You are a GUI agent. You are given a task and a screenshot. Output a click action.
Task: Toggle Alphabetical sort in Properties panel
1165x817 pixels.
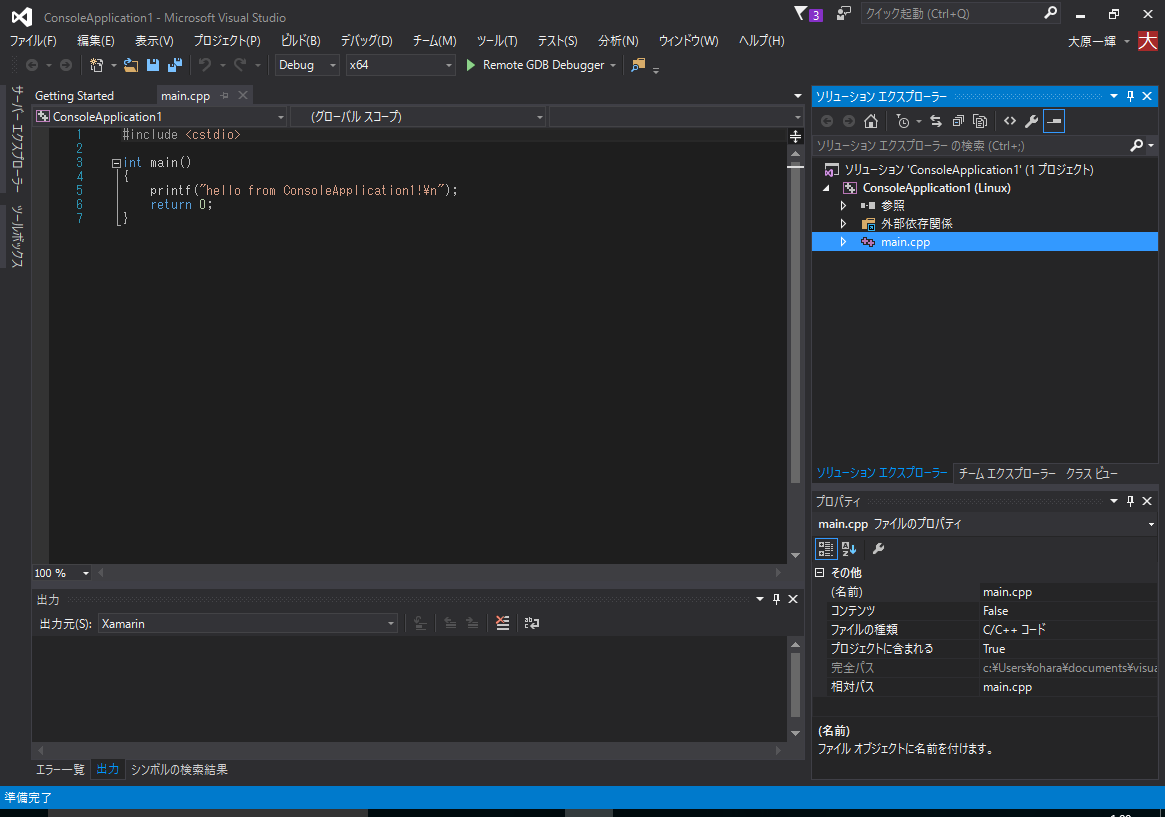pos(849,549)
